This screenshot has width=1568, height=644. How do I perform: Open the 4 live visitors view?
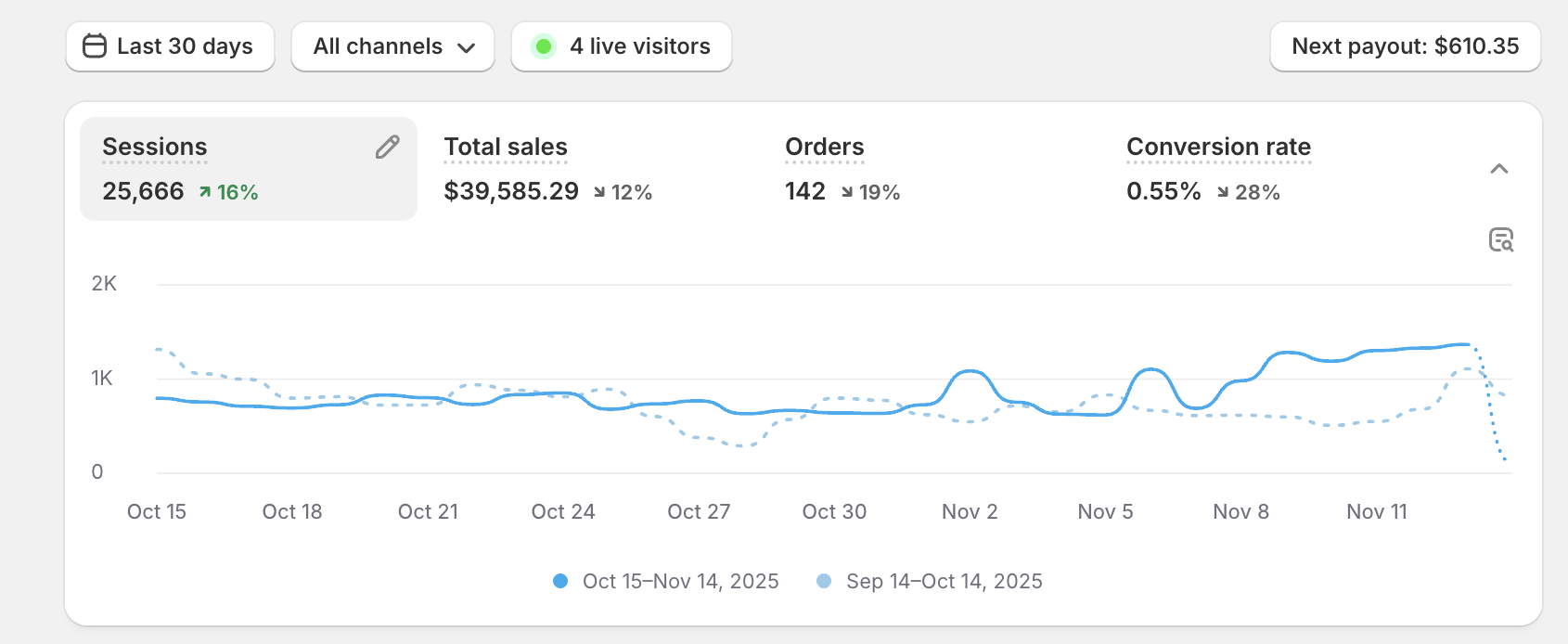[622, 45]
